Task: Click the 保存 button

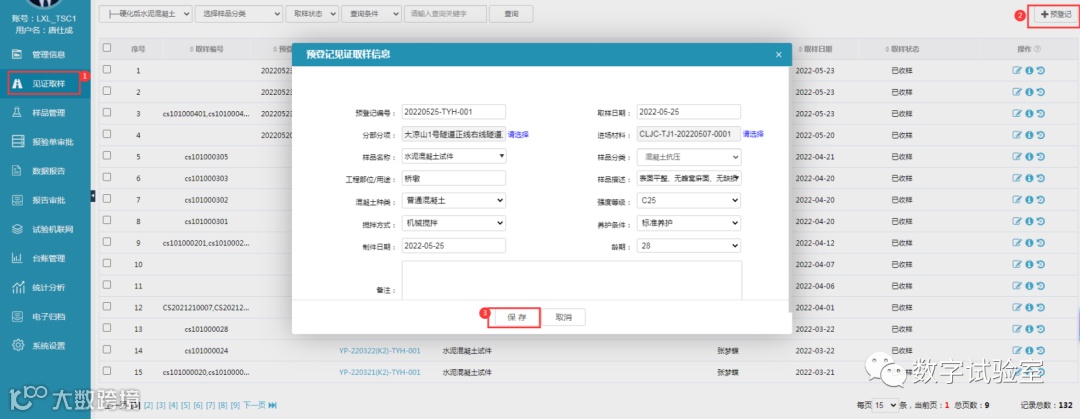Action: pyautogui.click(x=517, y=317)
